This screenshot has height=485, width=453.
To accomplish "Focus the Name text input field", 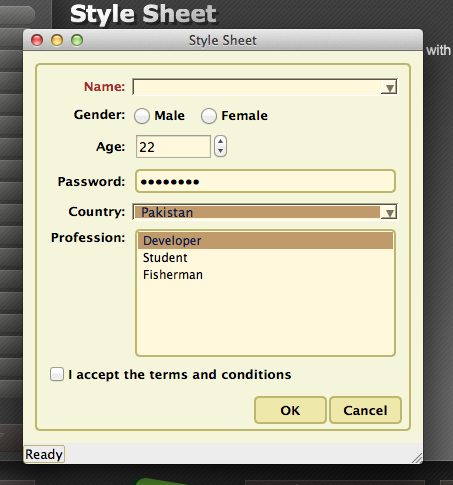I will tap(257, 87).
